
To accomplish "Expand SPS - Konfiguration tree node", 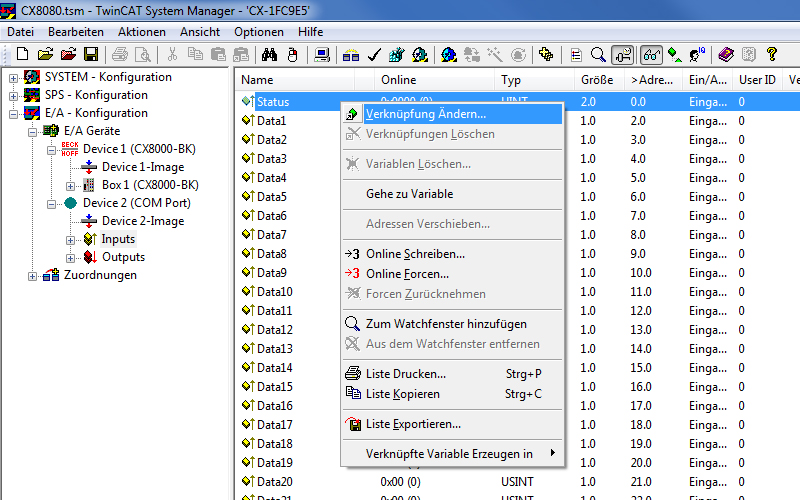I will point(14,96).
